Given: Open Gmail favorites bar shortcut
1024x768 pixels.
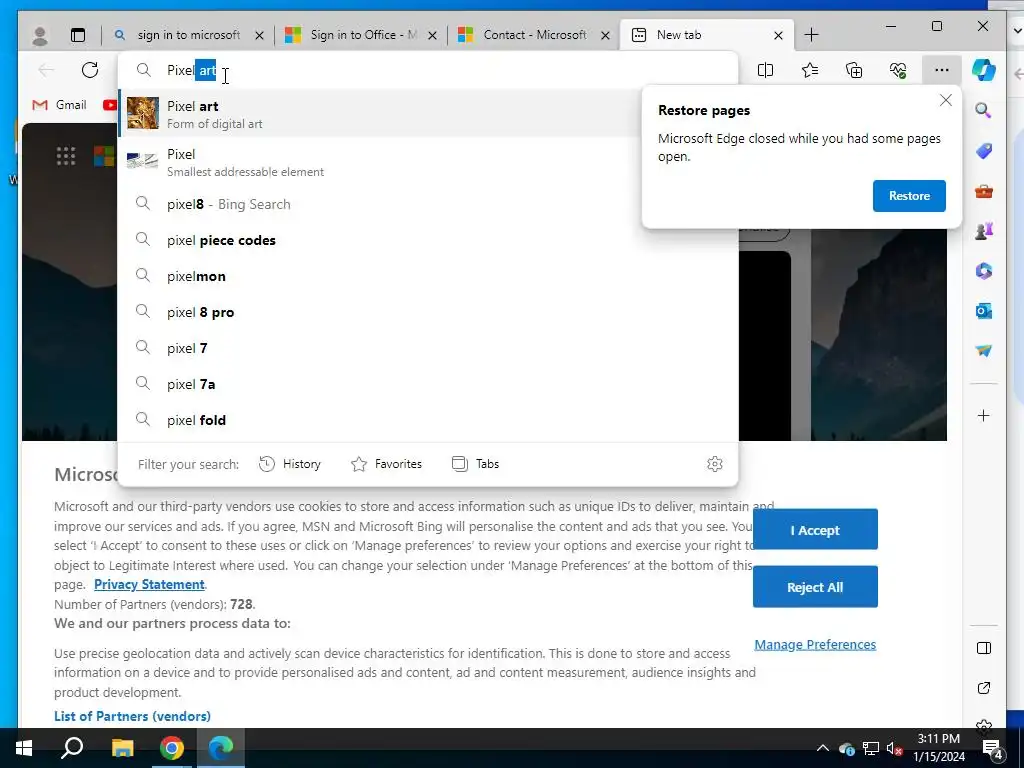Looking at the screenshot, I should tap(59, 104).
